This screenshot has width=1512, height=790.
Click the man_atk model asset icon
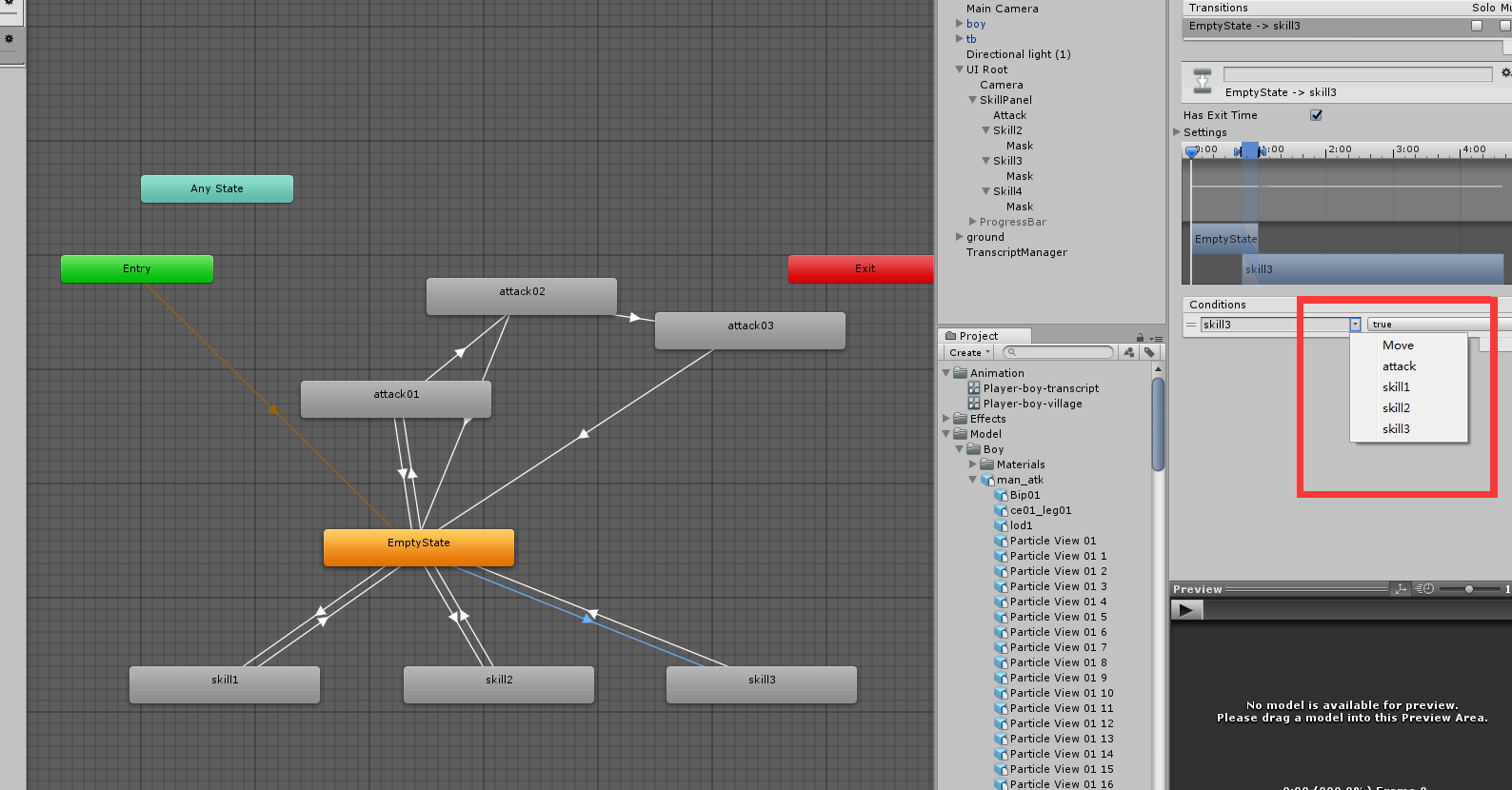(987, 480)
